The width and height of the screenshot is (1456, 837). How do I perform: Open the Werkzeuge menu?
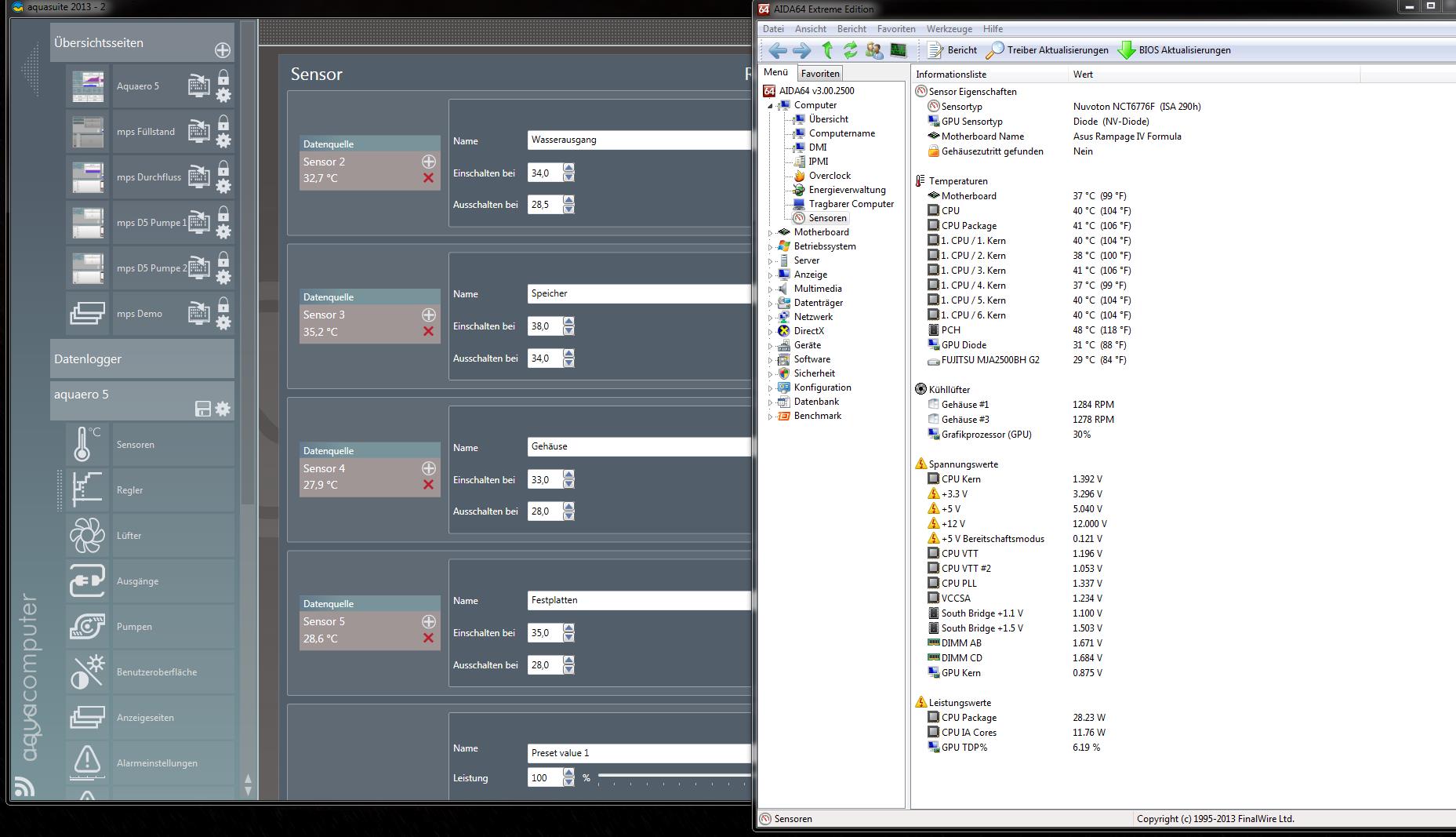[949, 29]
